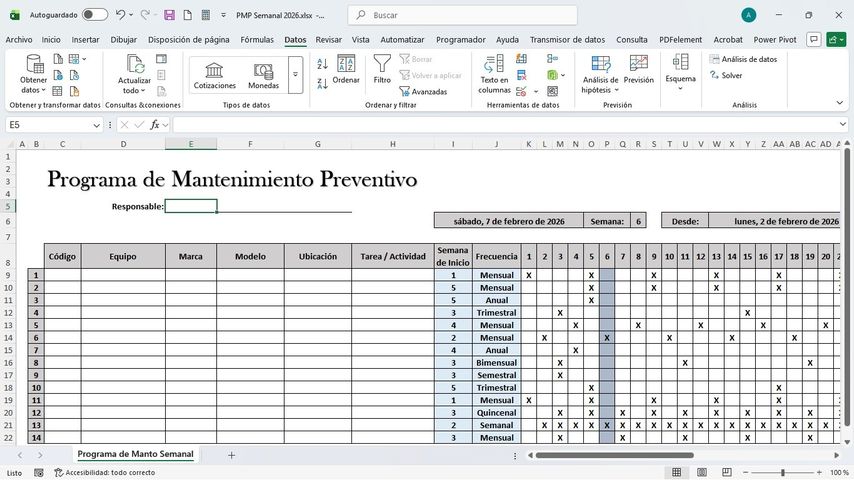Click the Consolidate icon

[x=552, y=59]
